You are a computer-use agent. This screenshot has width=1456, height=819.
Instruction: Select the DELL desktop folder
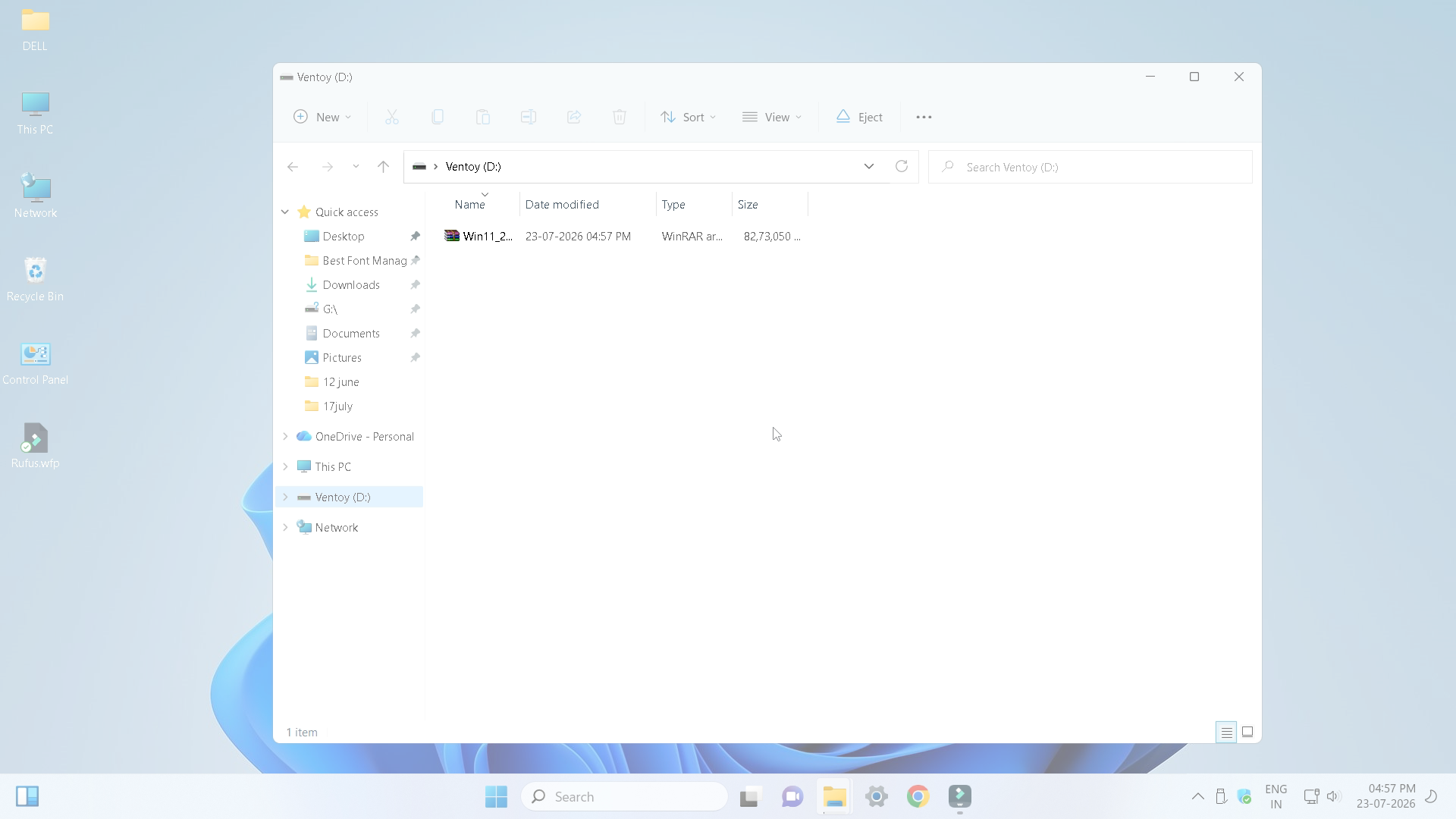(x=35, y=30)
